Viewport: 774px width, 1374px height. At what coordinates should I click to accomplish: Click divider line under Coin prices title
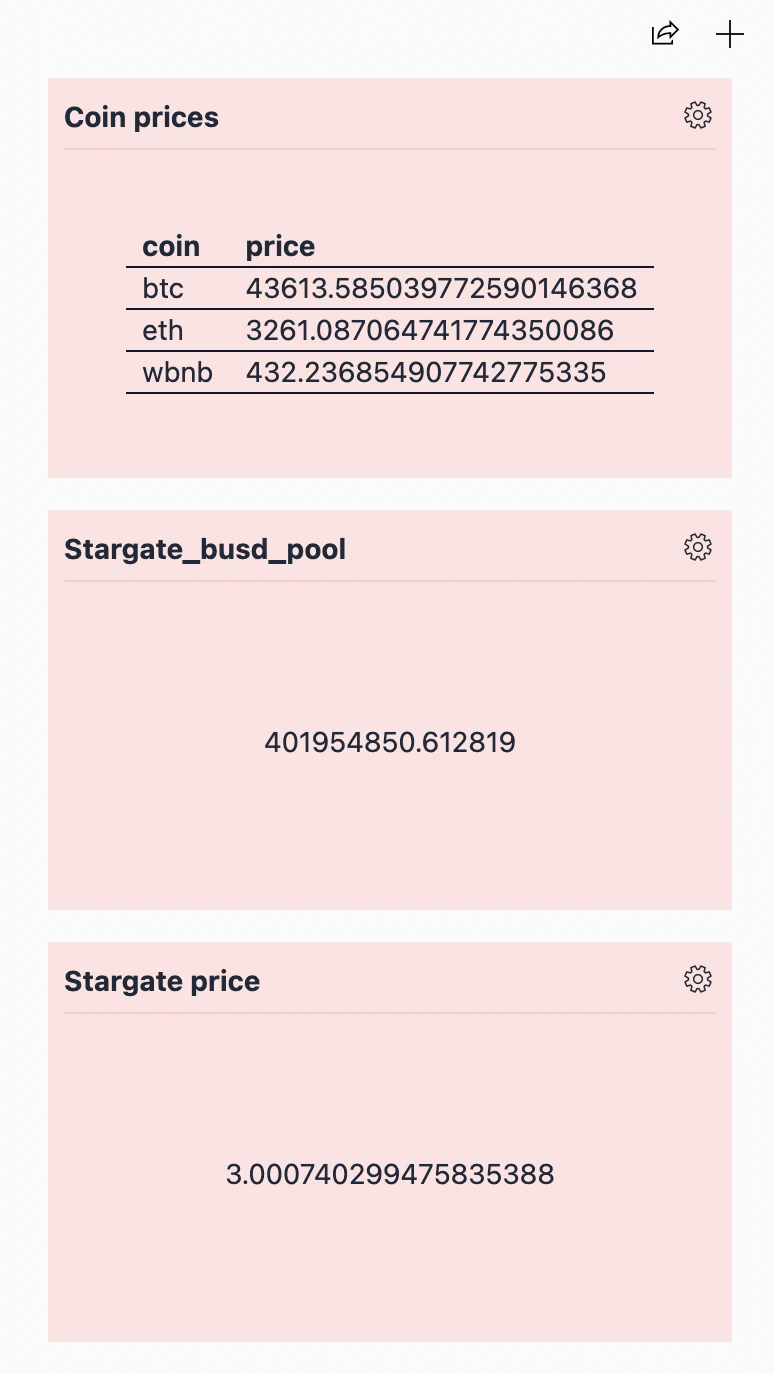390,149
